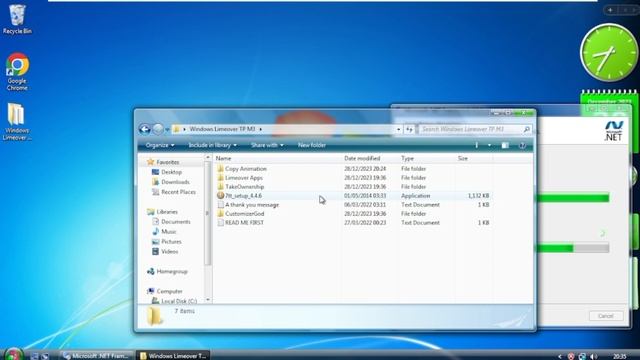640x360 pixels.
Task: Launch Google Chrome from the desktop
Action: (17, 71)
